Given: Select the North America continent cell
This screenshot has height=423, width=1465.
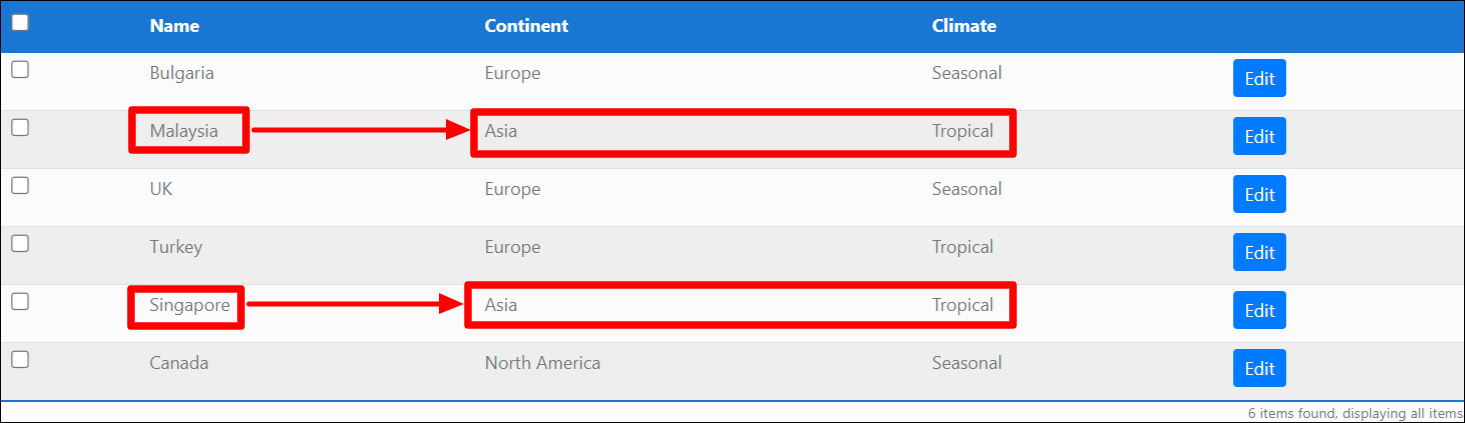Looking at the screenshot, I should click(543, 363).
